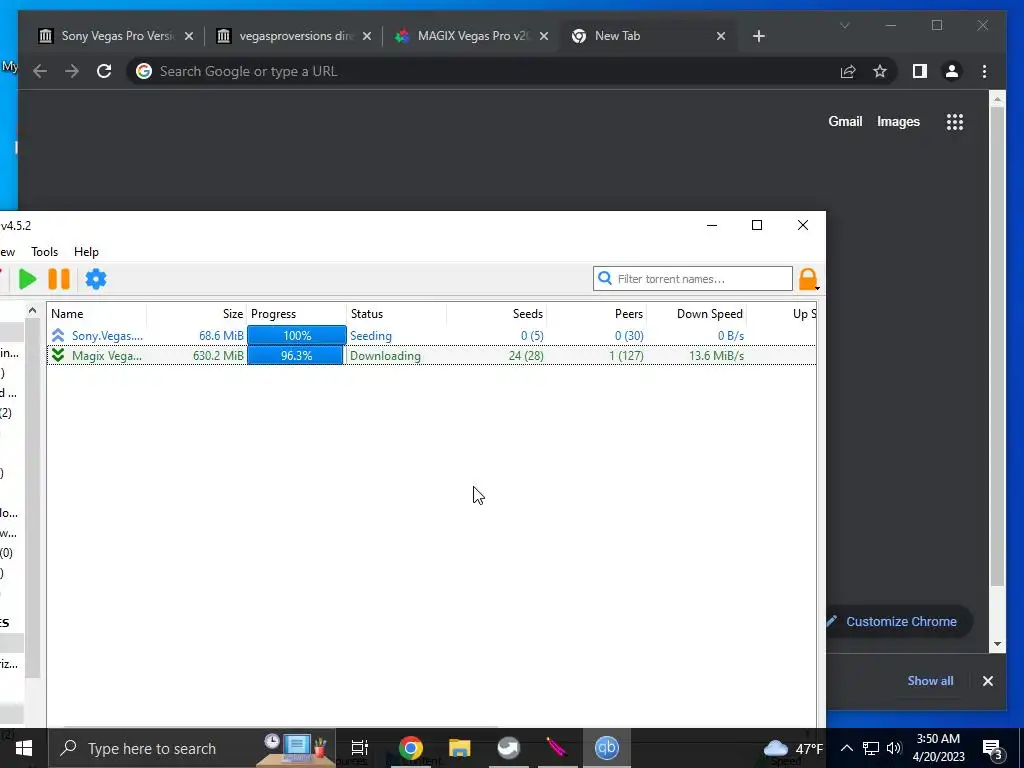Click Customize Chrome button

899,622
